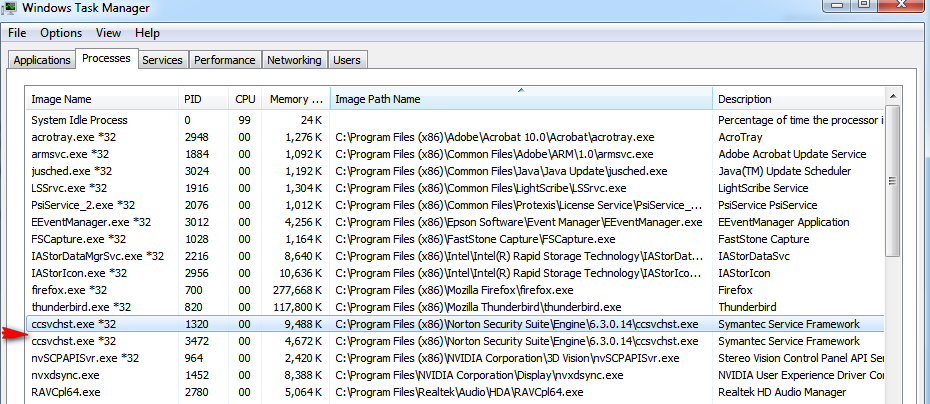
Task: Select the thunderbird.exe process row
Action: click(x=80, y=307)
